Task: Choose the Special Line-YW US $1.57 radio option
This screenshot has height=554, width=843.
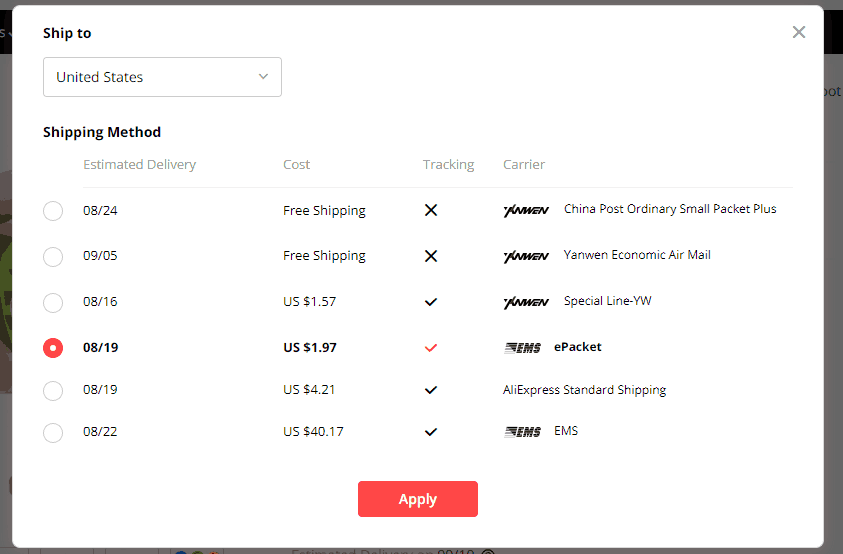Action: coord(53,302)
